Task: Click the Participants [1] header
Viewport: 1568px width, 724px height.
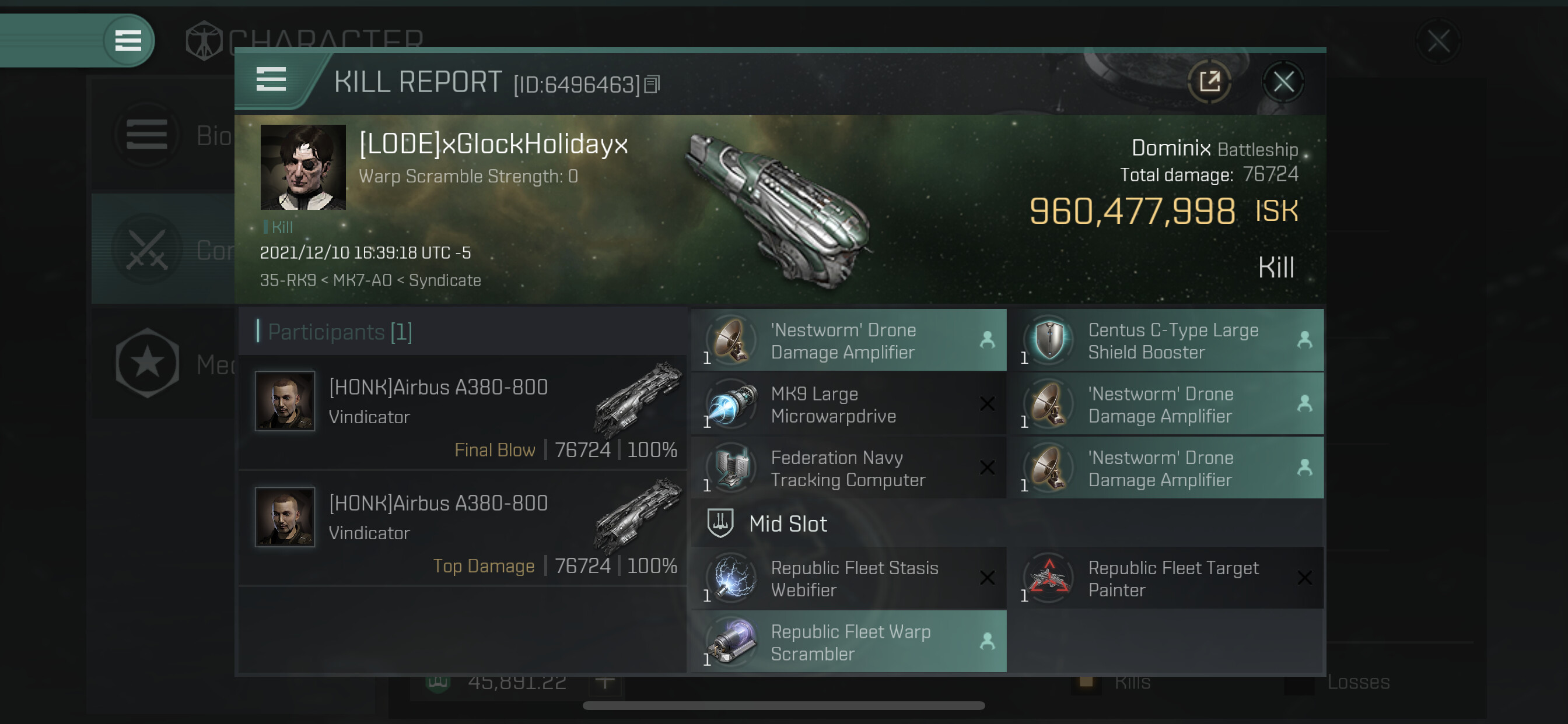Action: pyautogui.click(x=339, y=332)
